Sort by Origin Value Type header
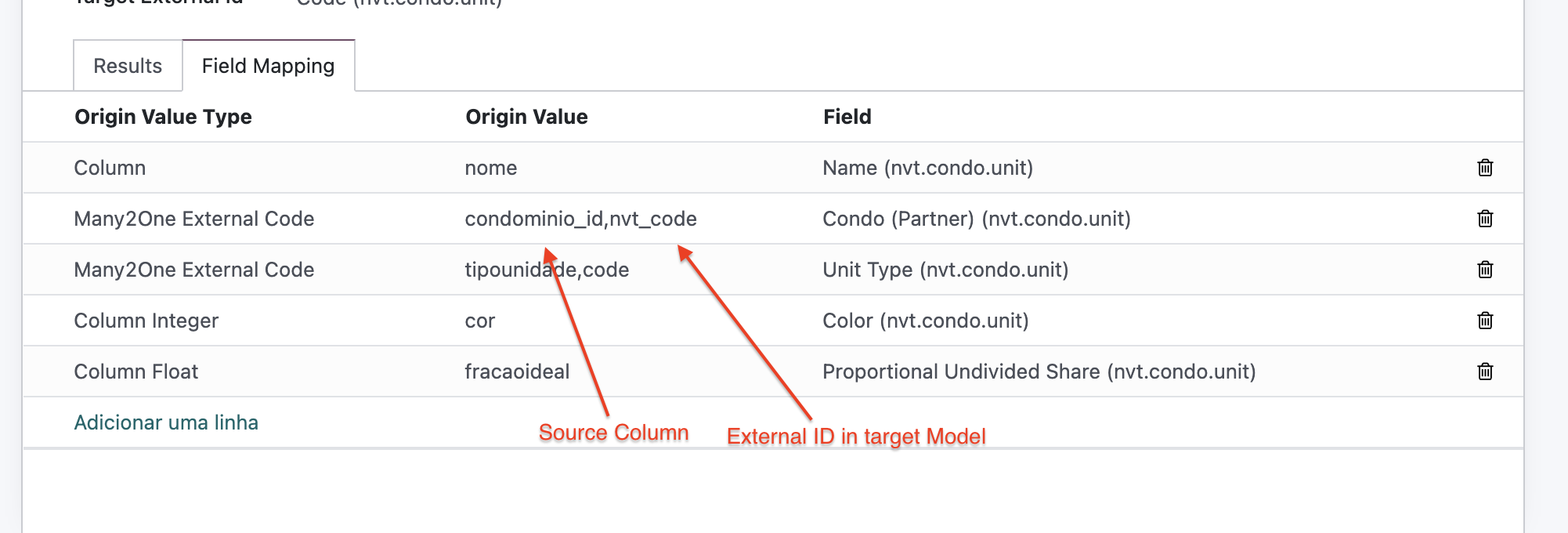1568x533 pixels. pos(163,117)
